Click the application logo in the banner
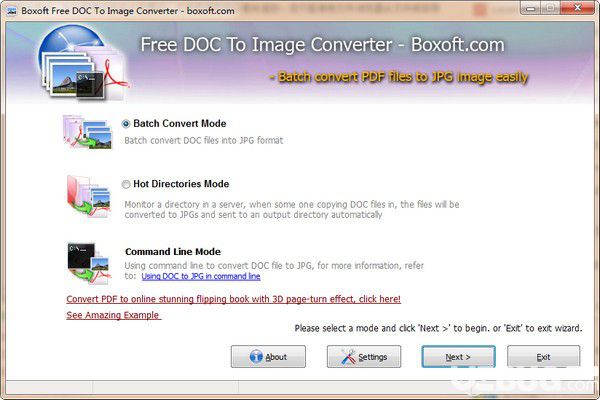600x400 pixels. click(x=82, y=62)
